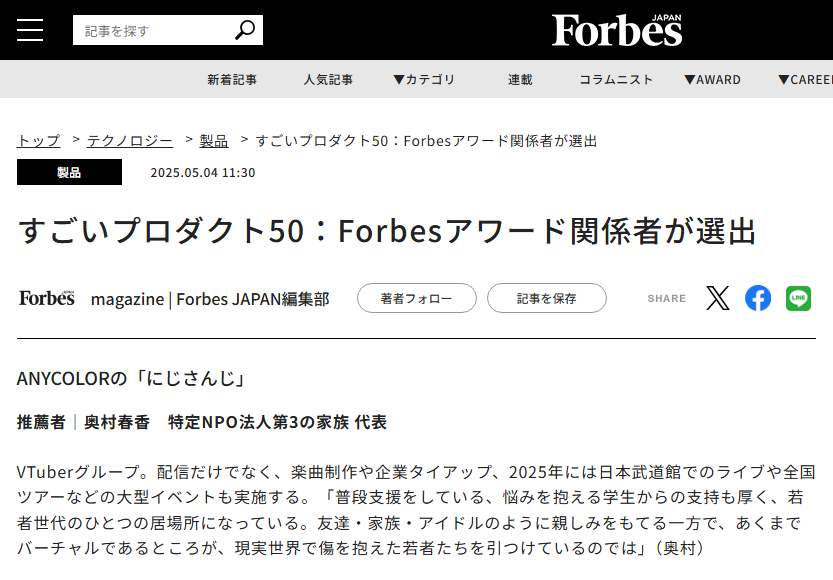The height and width of the screenshot is (580, 833).
Task: Click the Forbes Japan header logo
Action: point(617,30)
